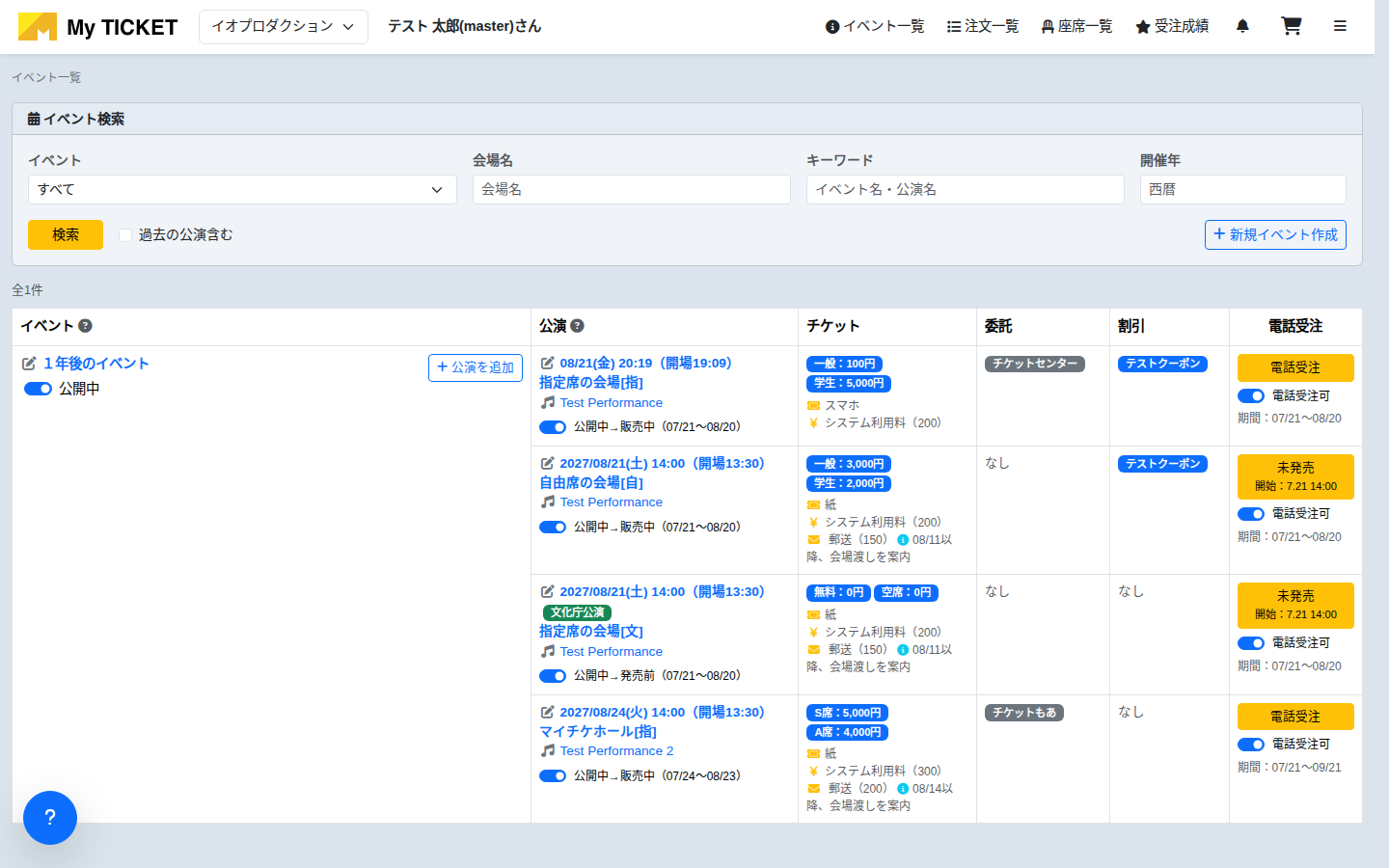Viewport: 1389px width, 868px height.
Task: Open 受注成績 in the top navigation
Action: coord(1172,26)
